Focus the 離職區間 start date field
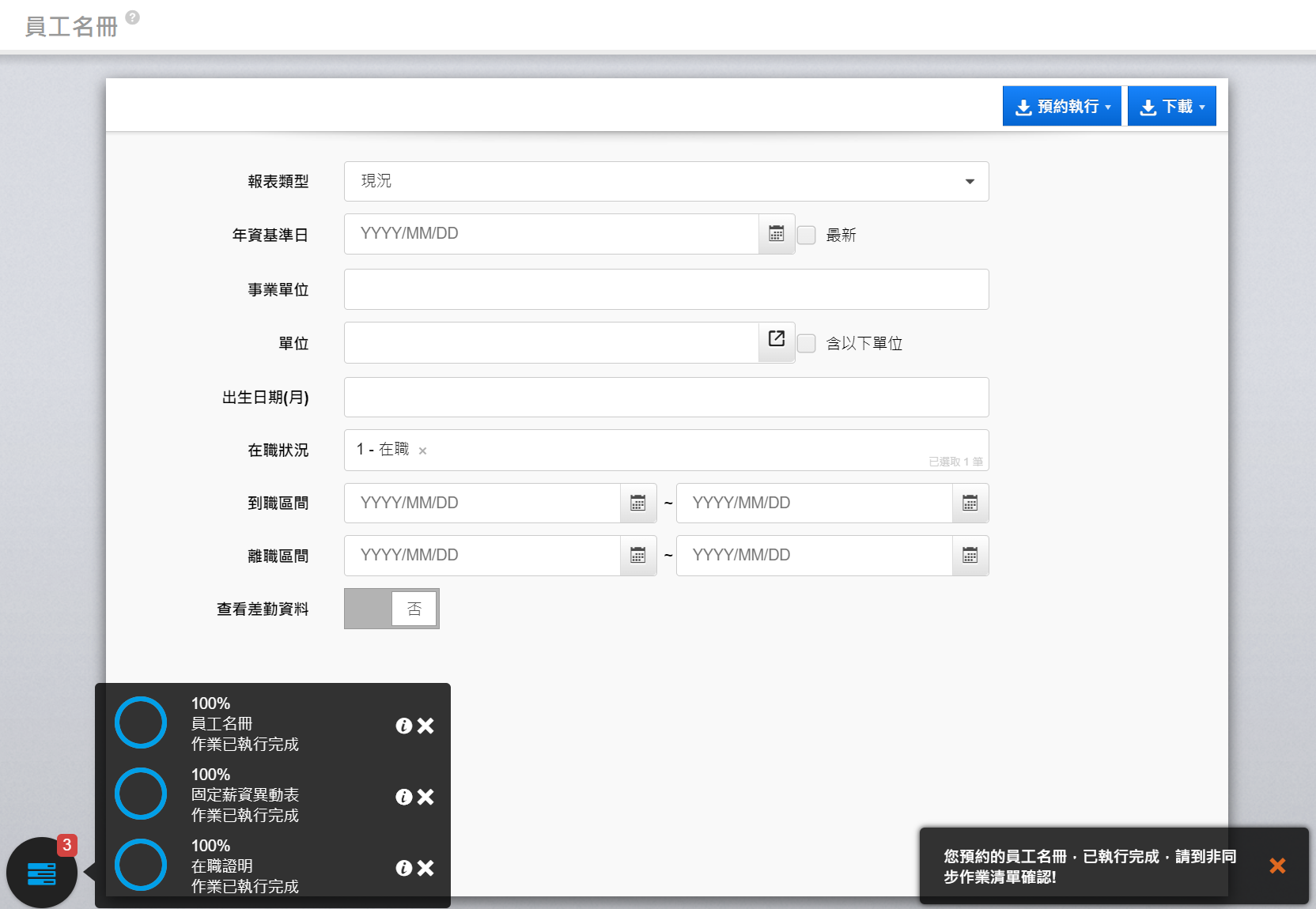Viewport: 1316px width, 909px height. (482, 556)
